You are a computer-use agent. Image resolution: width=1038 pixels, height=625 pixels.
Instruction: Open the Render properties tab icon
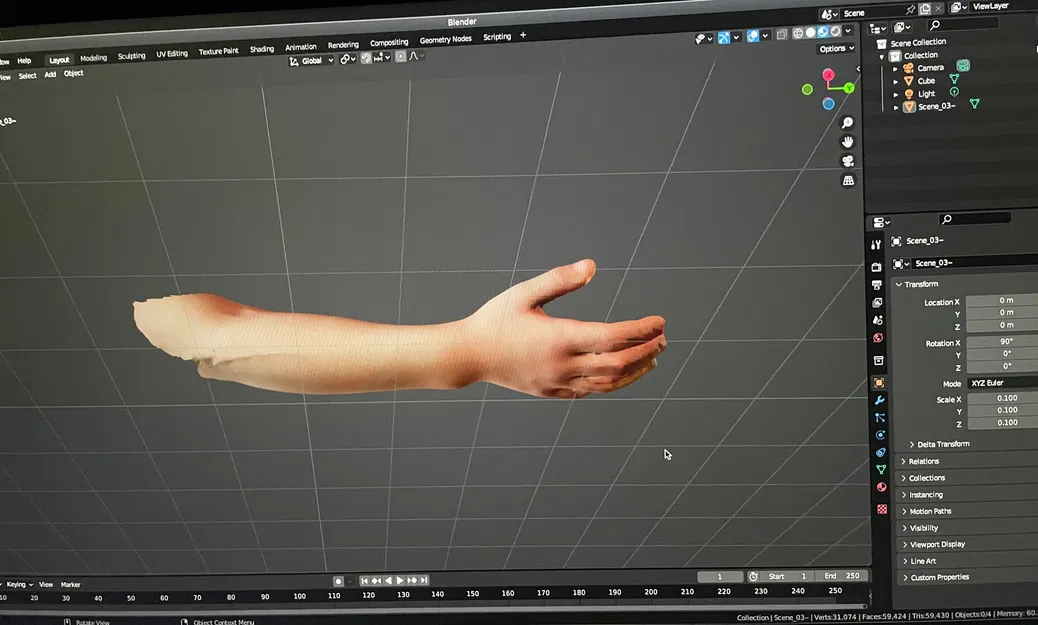tap(876, 267)
